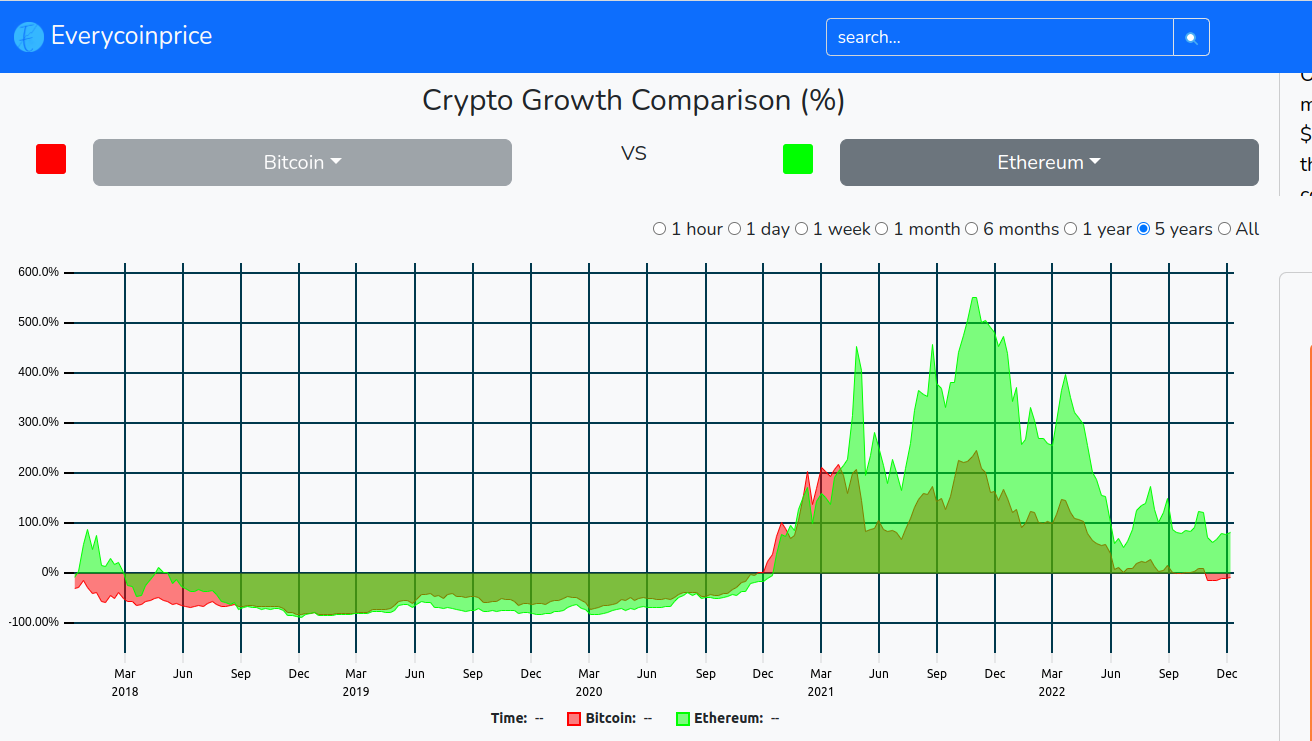Select the 5 years time range

pyautogui.click(x=1144, y=229)
